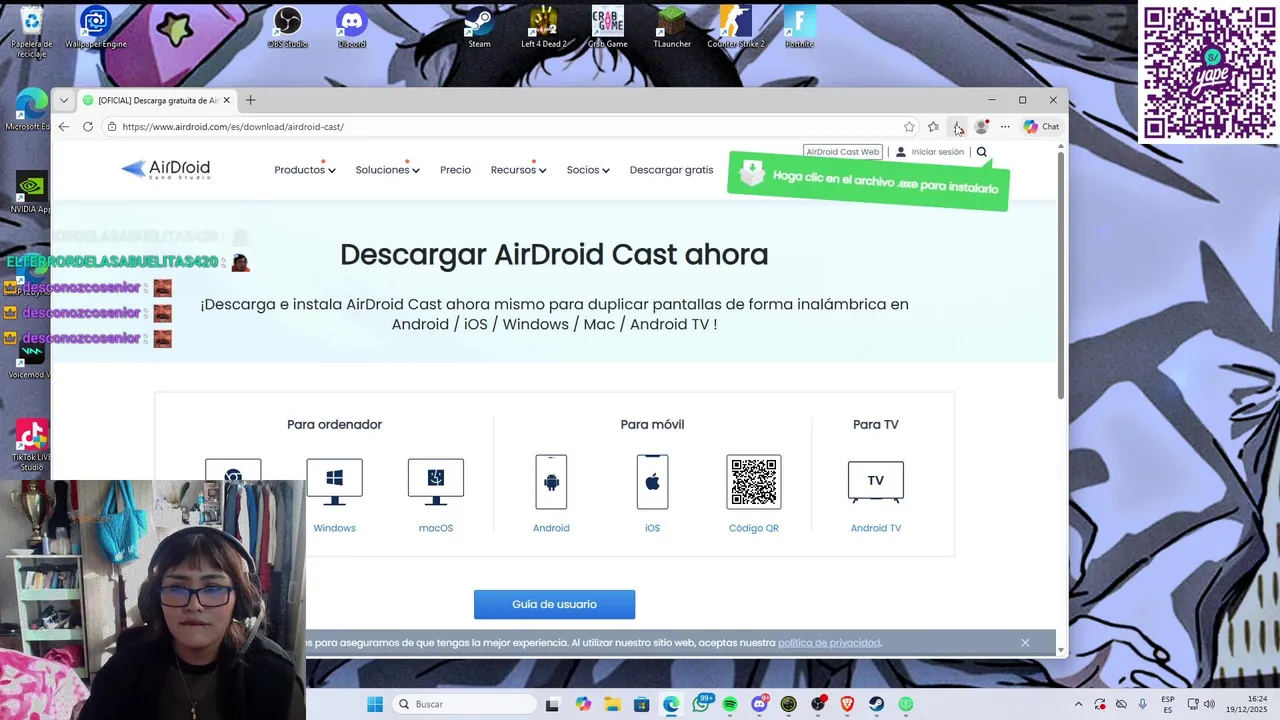1280x720 pixels.
Task: Dismiss the cookie notice banner
Action: tap(1025, 643)
